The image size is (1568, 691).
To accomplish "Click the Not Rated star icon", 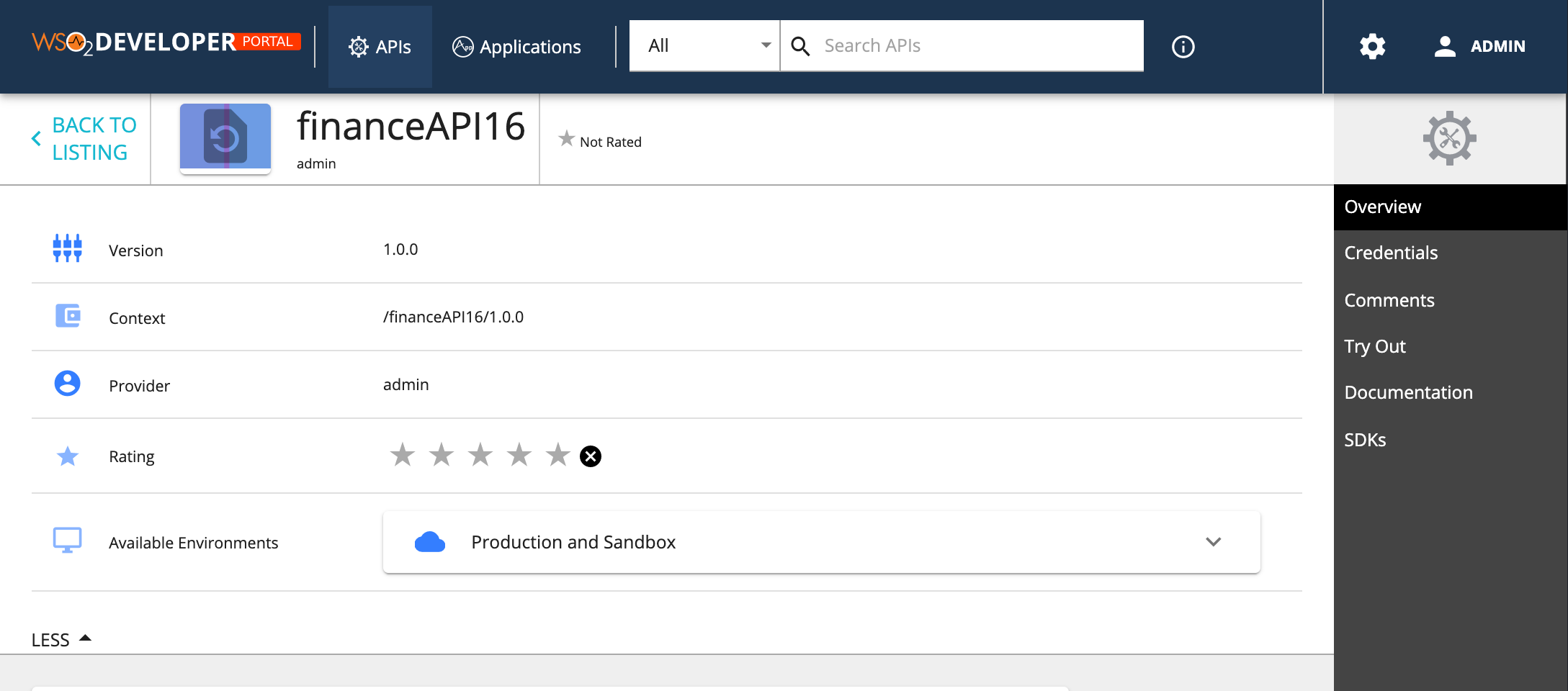I will click(567, 138).
